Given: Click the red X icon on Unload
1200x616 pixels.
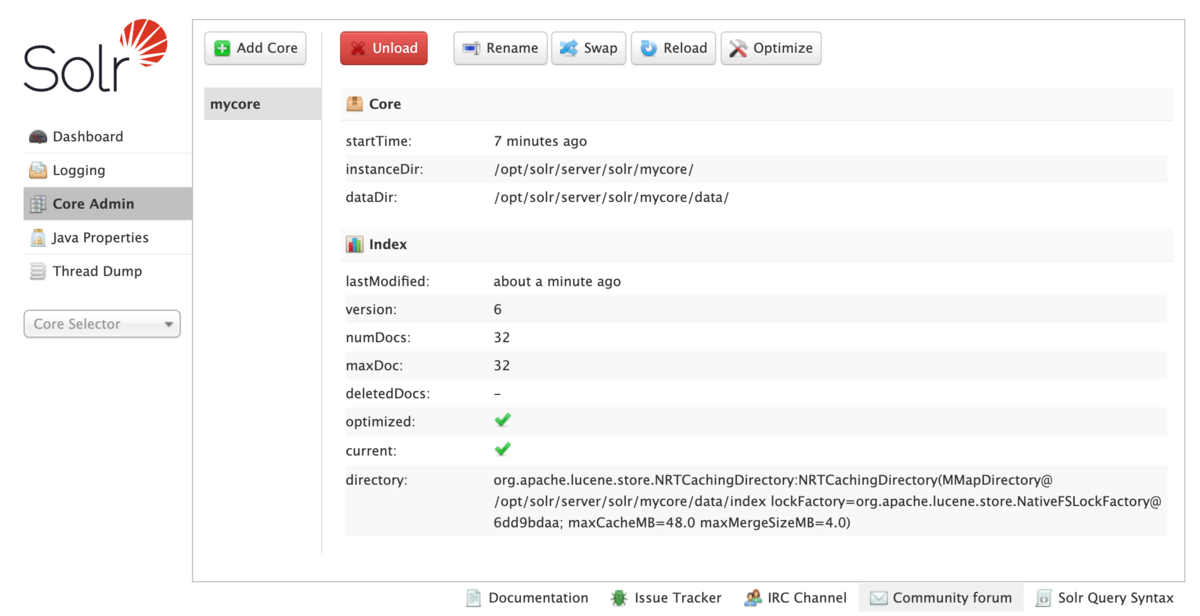Looking at the screenshot, I should [358, 48].
